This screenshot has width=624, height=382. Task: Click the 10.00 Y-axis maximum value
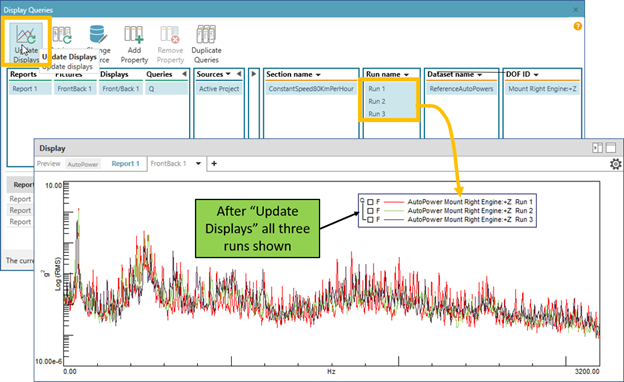tap(53, 185)
